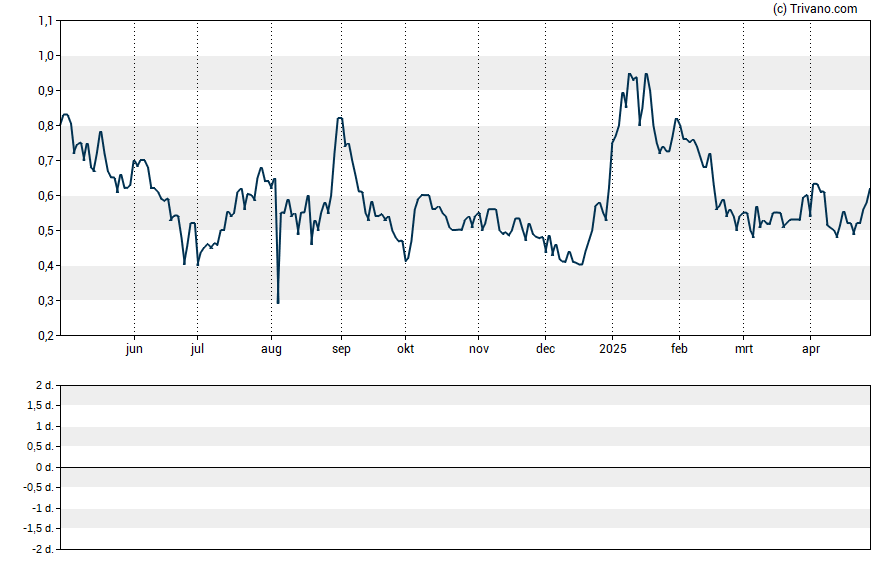888x565 pixels.
Task: Click the '0,2' price axis label
Action: pyautogui.click(x=46, y=336)
